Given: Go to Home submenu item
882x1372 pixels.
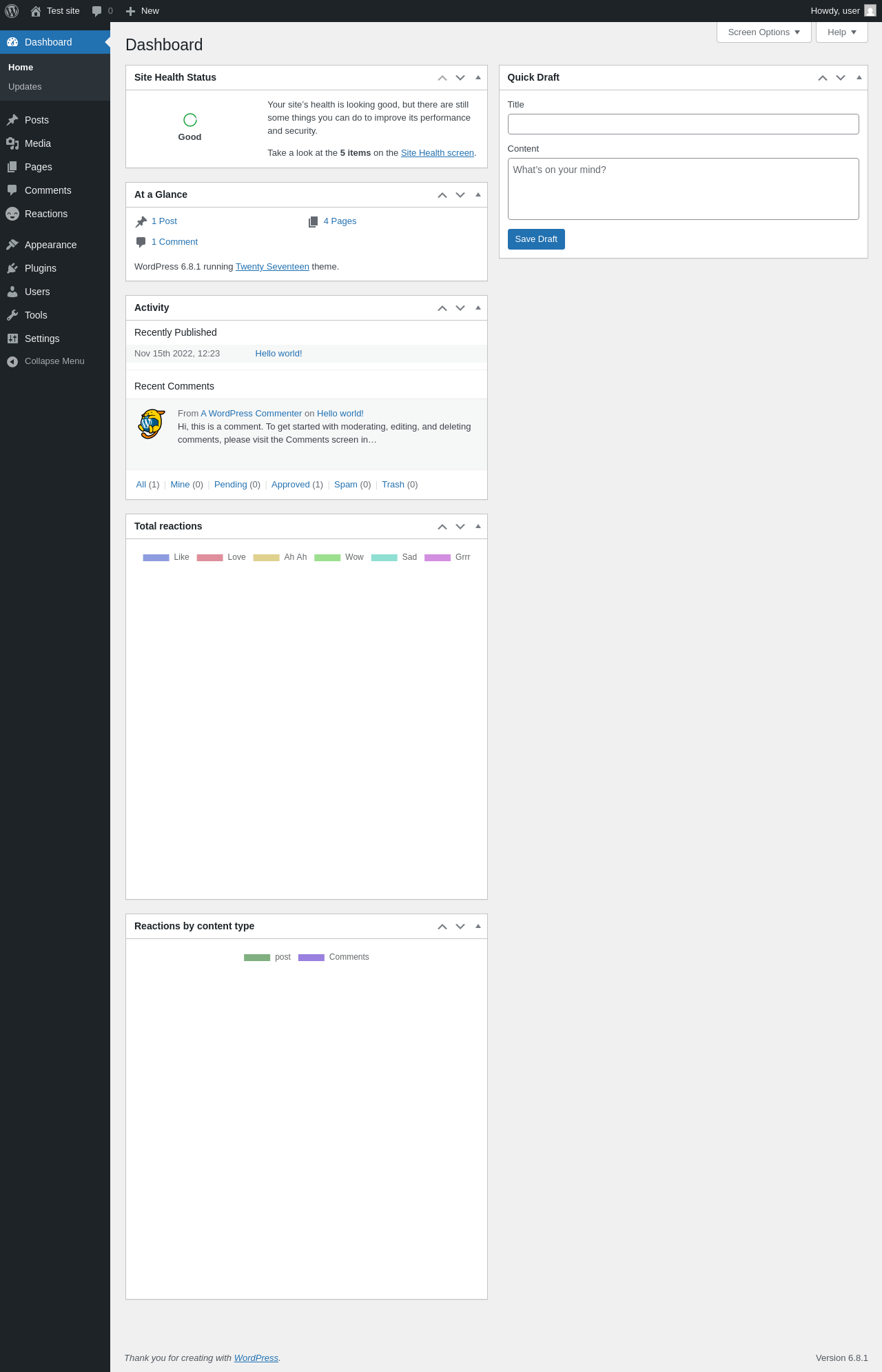Looking at the screenshot, I should click(x=55, y=68).
